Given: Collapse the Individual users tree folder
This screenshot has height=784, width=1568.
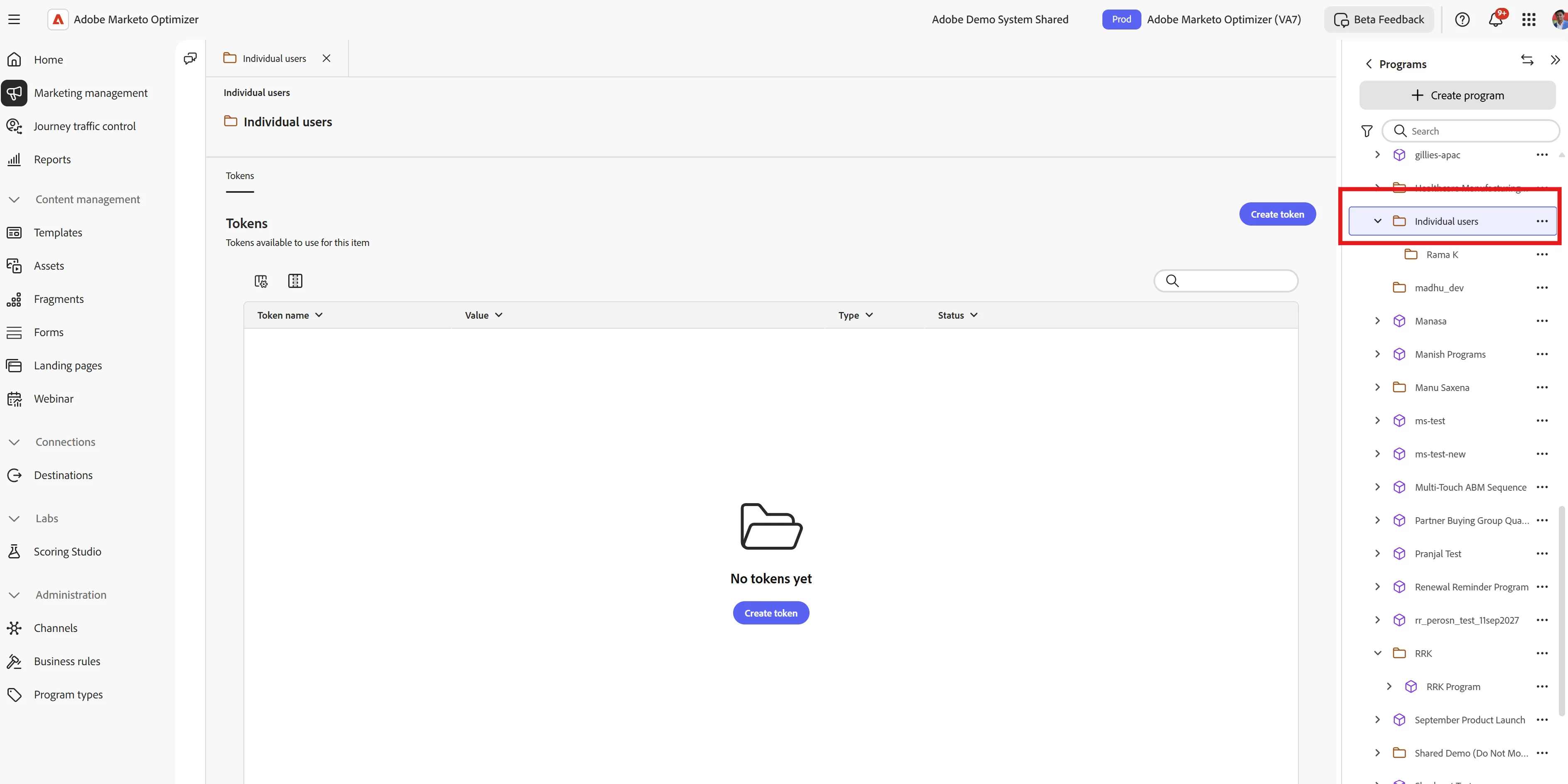Looking at the screenshot, I should click(1377, 221).
